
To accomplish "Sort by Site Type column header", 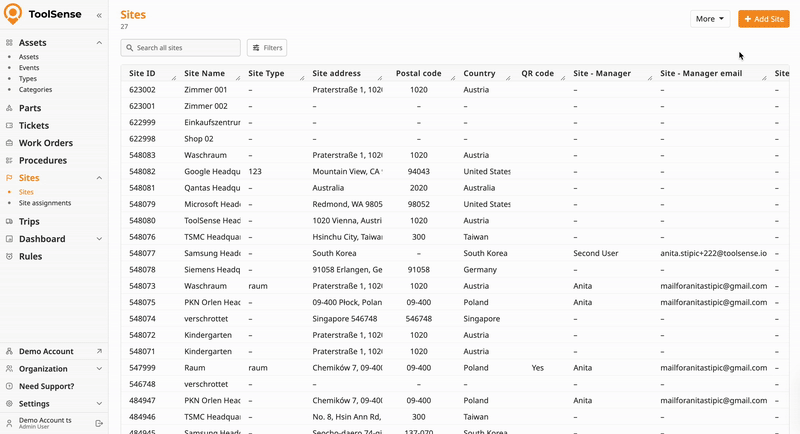I will (266, 73).
